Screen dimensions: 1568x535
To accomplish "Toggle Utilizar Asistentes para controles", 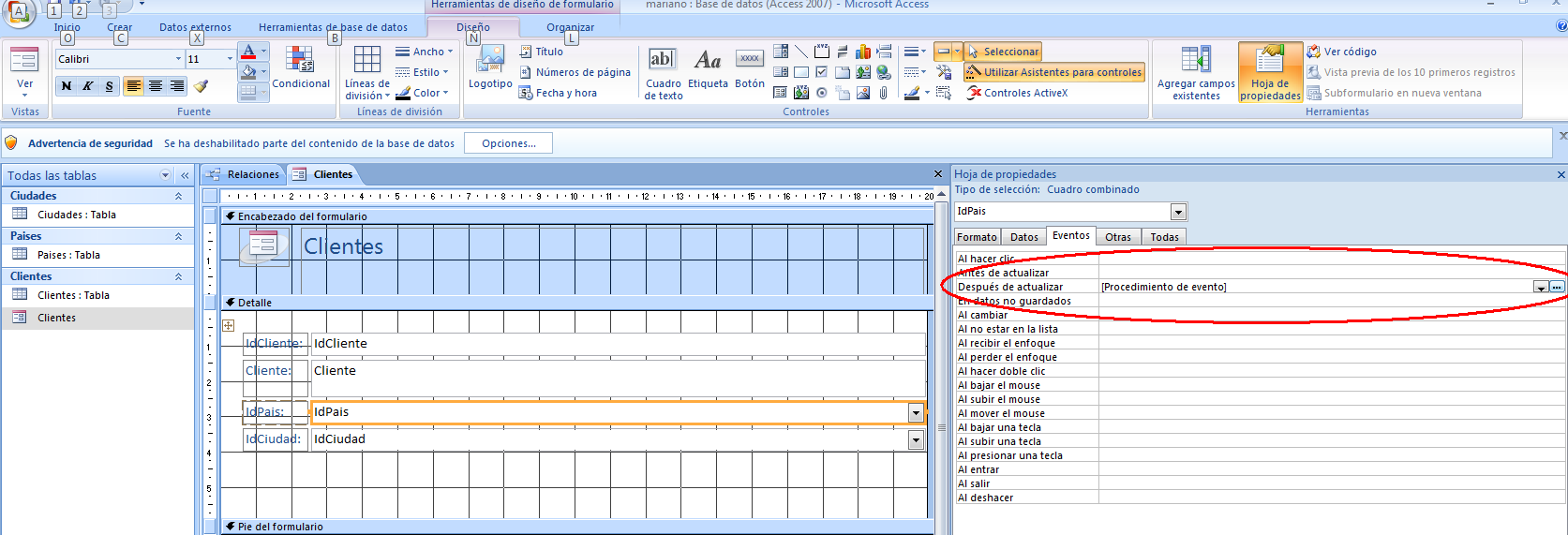I will tap(1053, 72).
